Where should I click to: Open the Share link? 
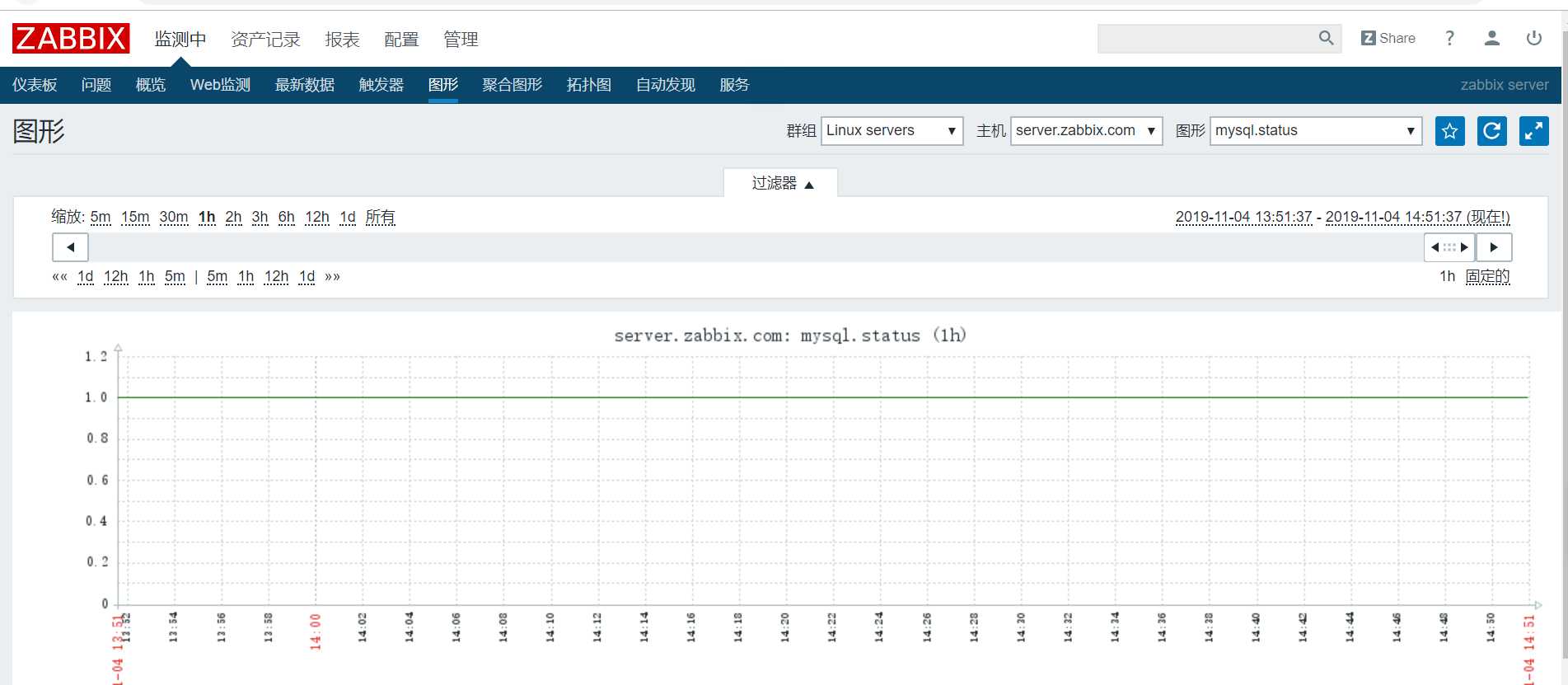coord(1388,38)
